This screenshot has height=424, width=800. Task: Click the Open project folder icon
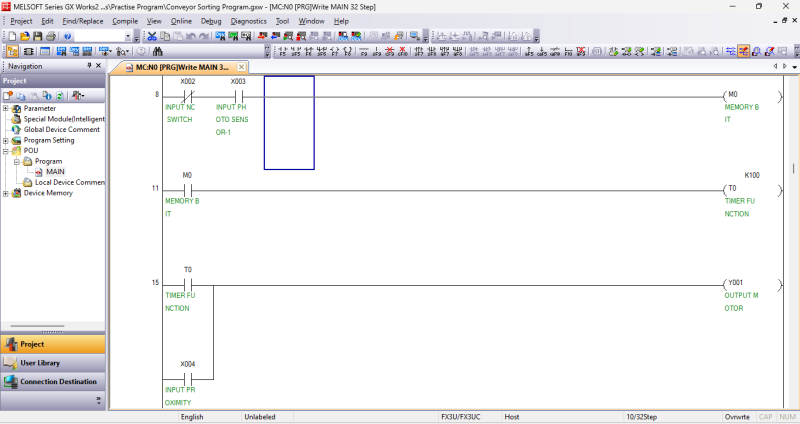(x=24, y=36)
